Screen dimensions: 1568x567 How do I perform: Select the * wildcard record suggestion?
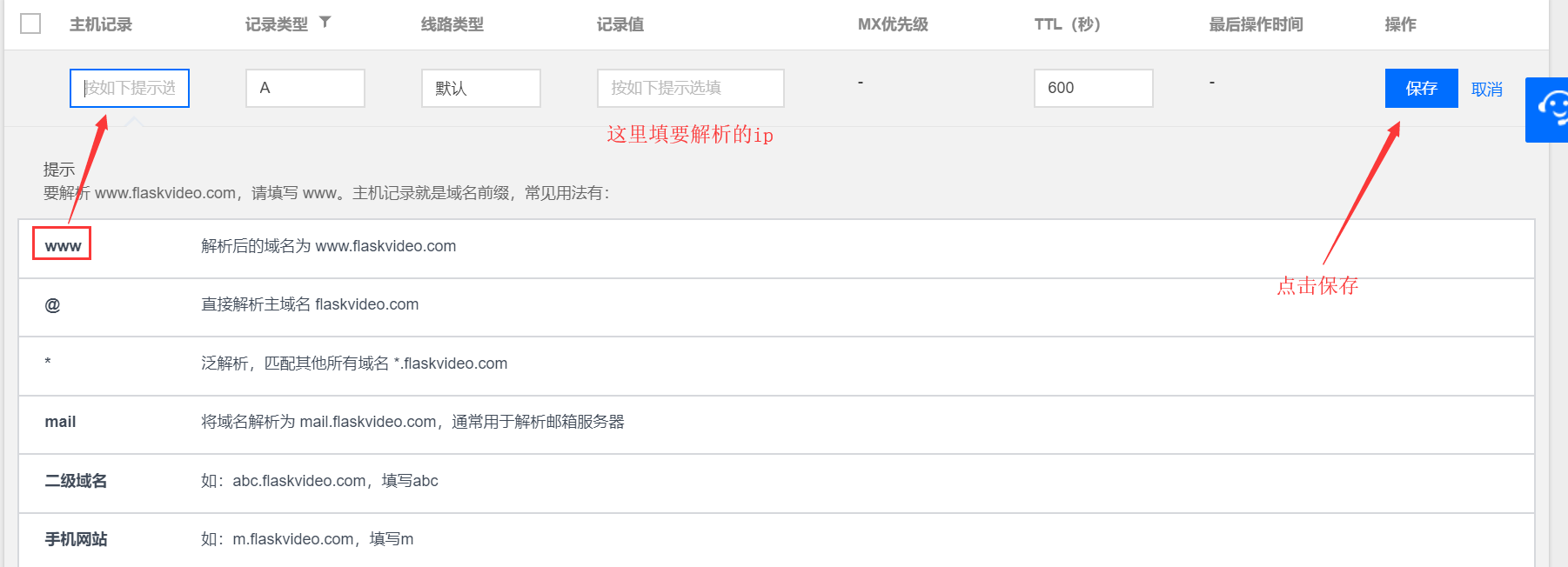click(x=48, y=363)
